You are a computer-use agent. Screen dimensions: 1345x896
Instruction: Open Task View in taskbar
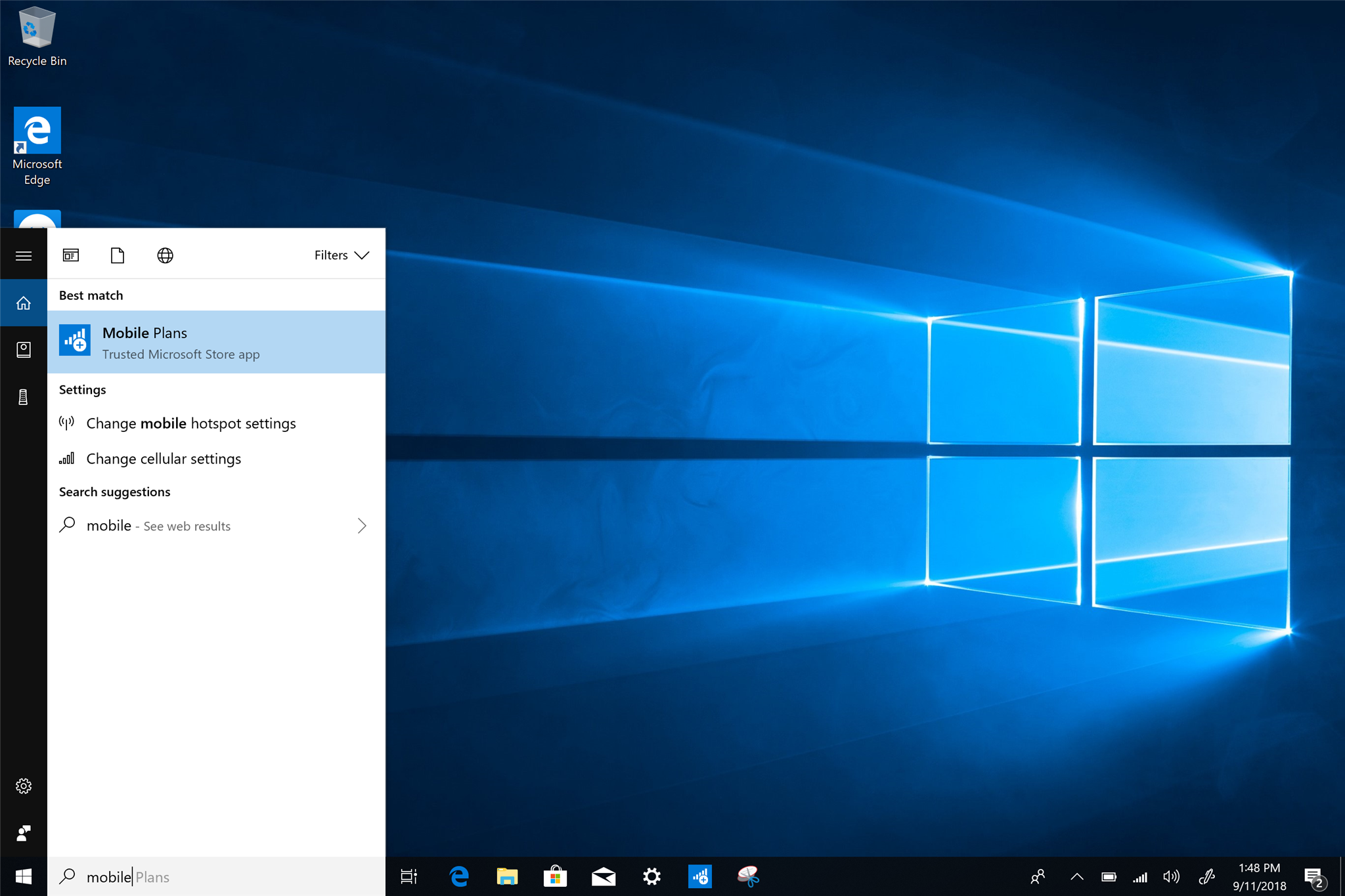(409, 877)
